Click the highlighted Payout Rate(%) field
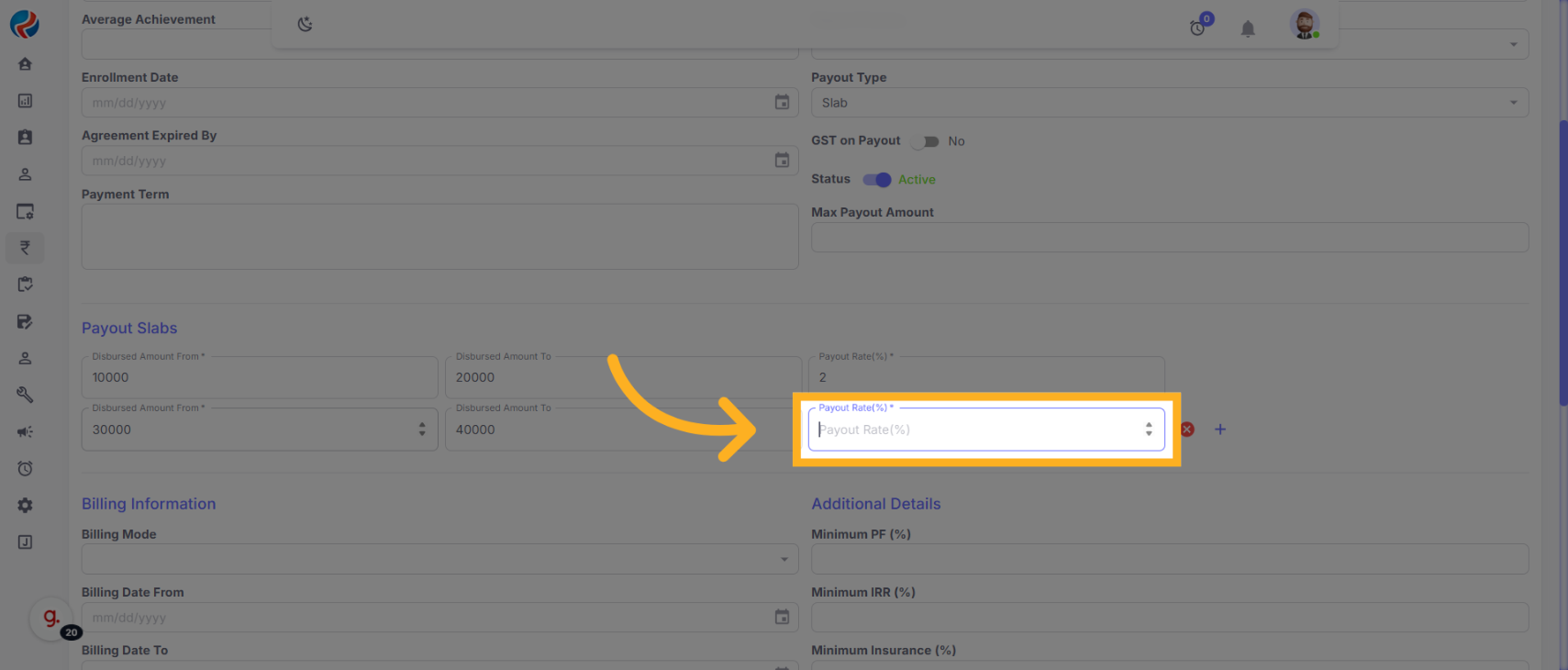The image size is (1568, 670). [977, 430]
